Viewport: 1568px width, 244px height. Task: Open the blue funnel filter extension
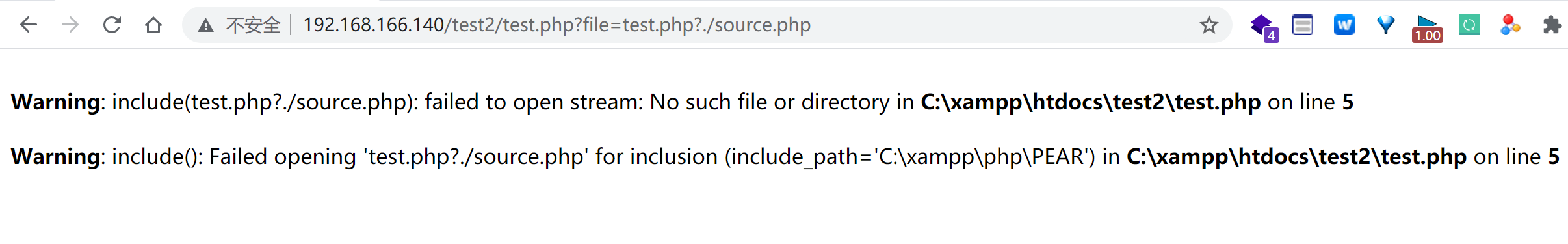[1386, 25]
